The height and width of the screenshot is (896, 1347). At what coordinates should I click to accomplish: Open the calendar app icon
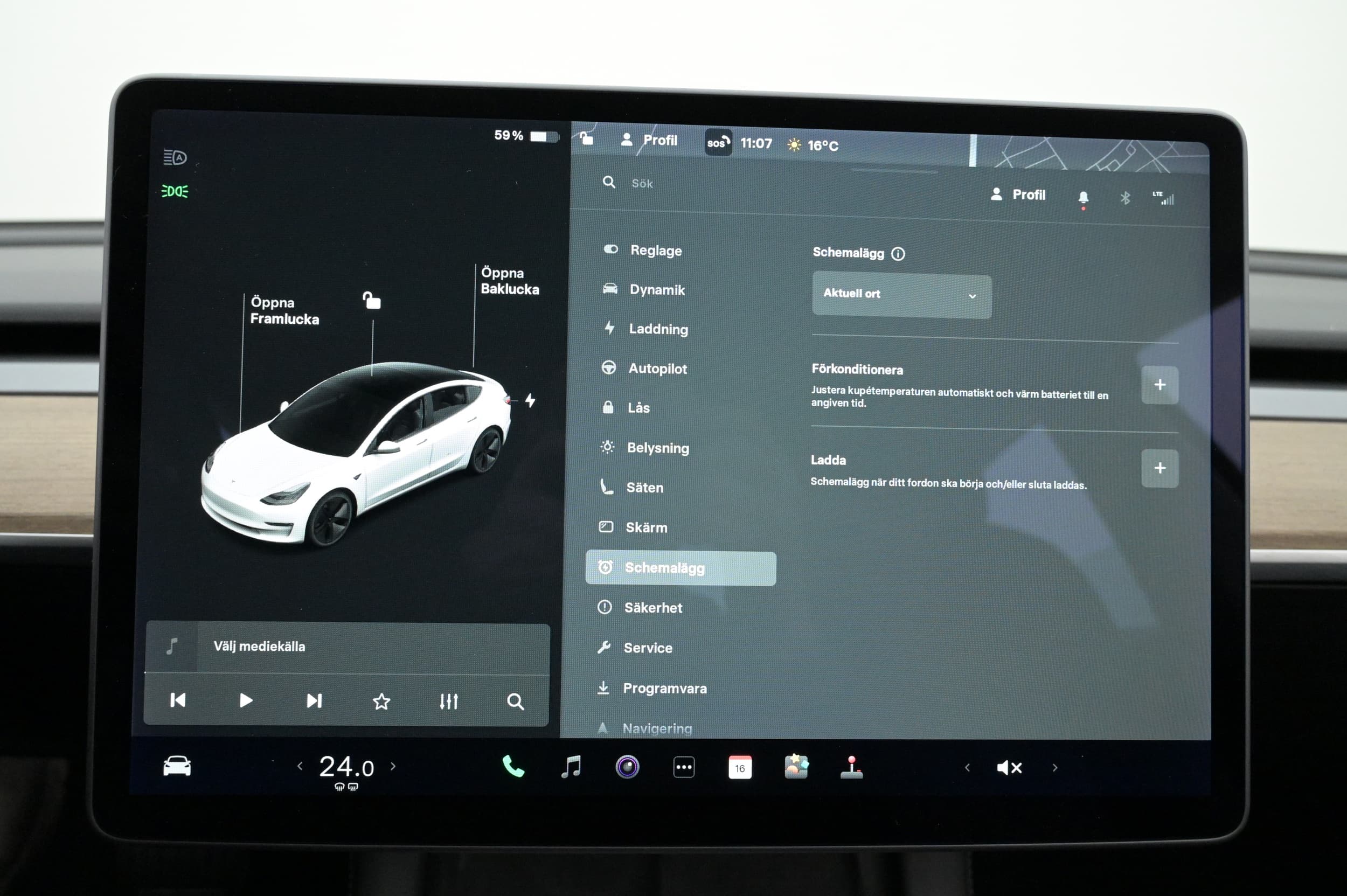pos(740,767)
